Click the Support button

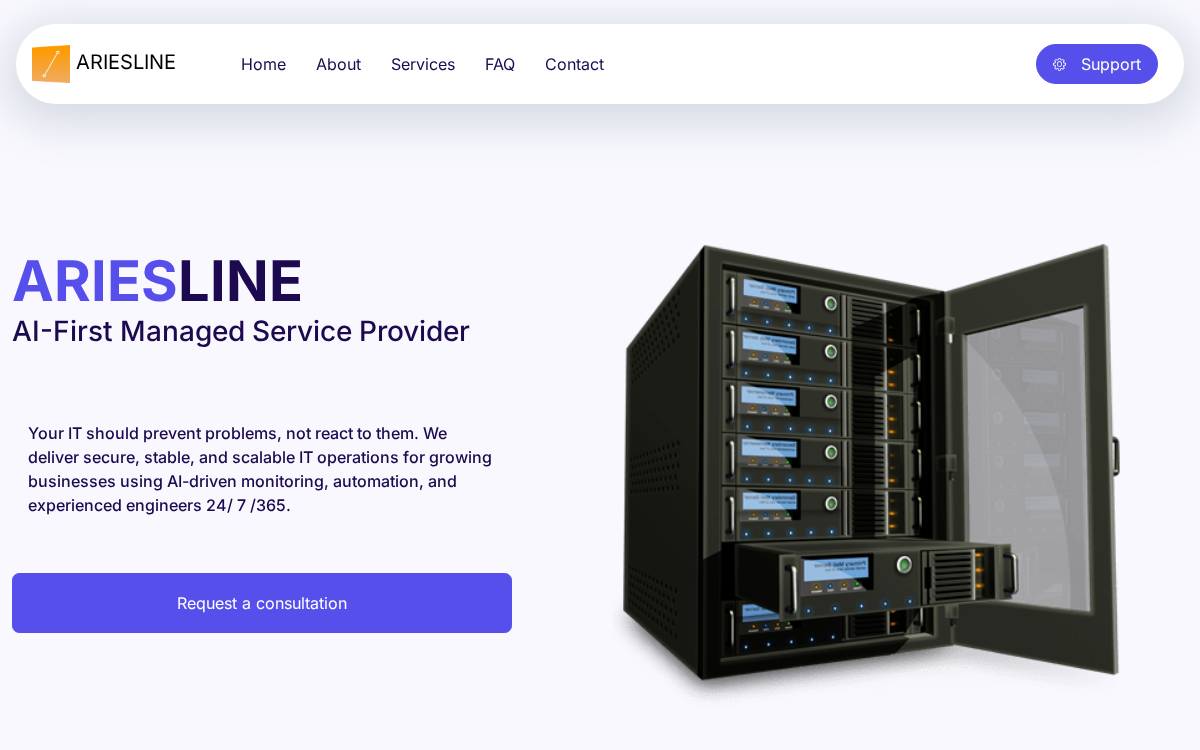(x=1097, y=64)
